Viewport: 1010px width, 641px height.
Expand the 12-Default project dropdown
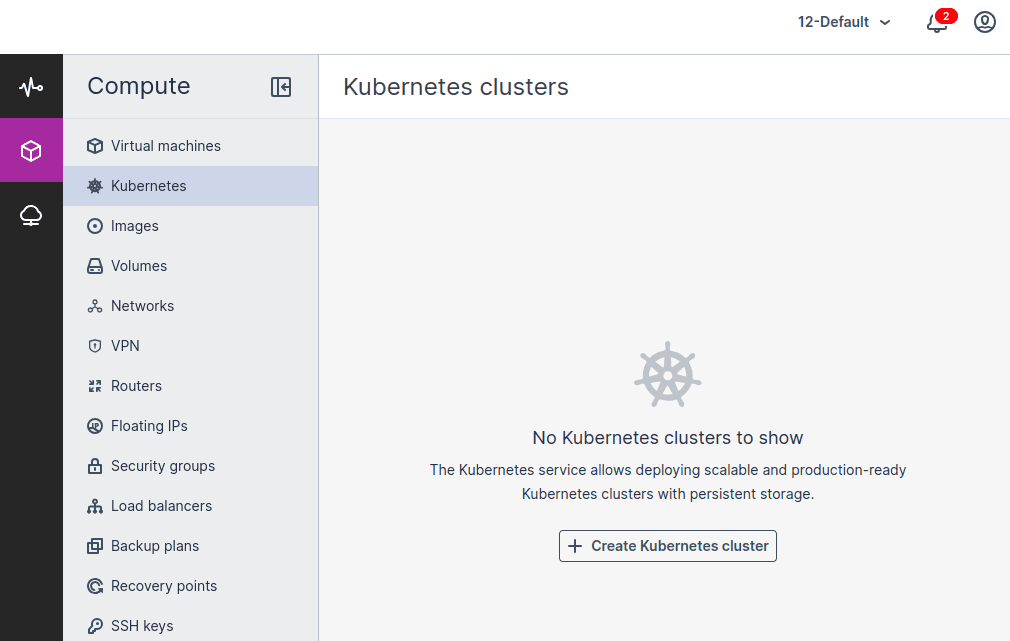(844, 22)
